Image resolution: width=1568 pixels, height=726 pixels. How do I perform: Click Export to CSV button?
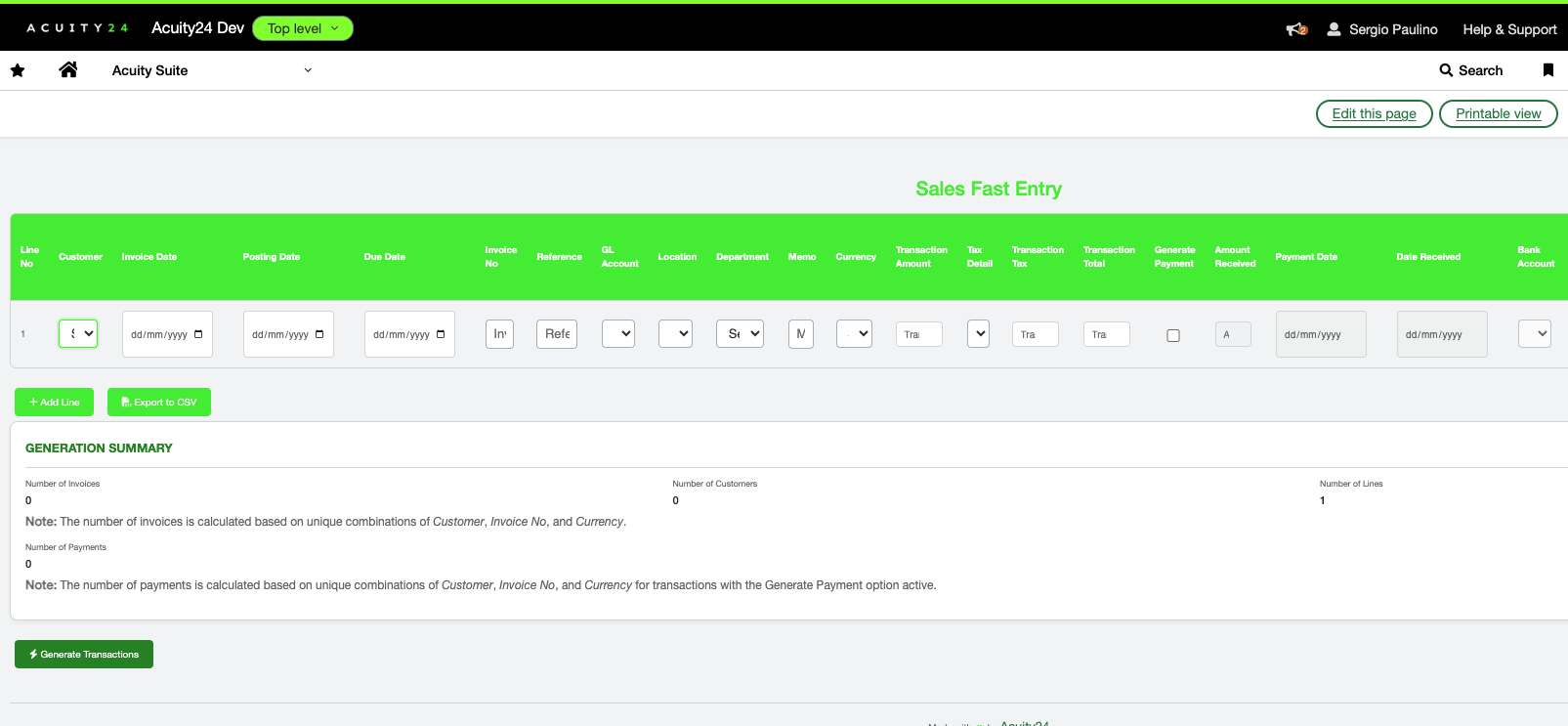coord(159,402)
